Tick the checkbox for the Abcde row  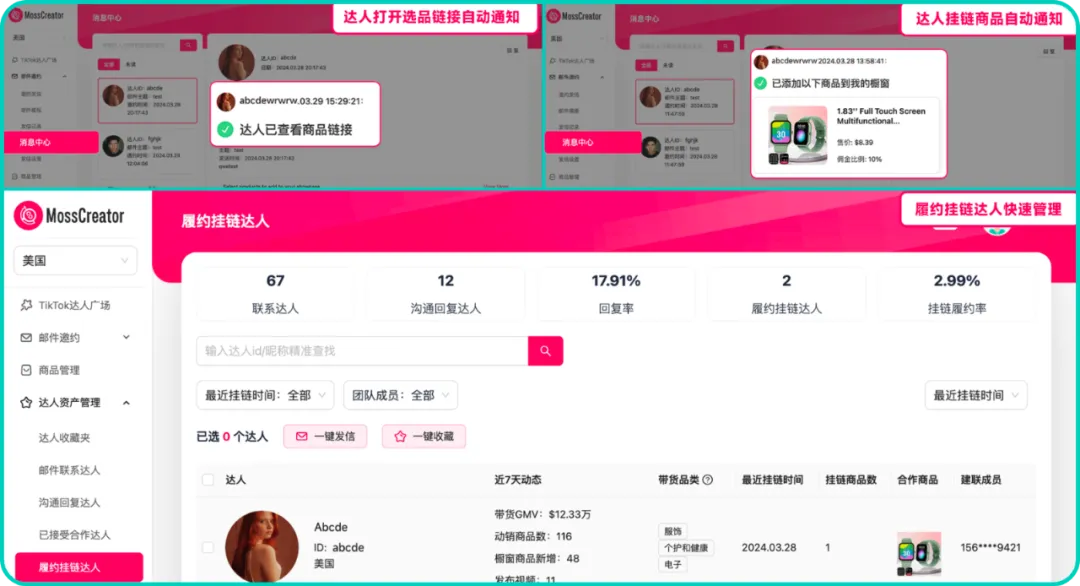(207, 547)
